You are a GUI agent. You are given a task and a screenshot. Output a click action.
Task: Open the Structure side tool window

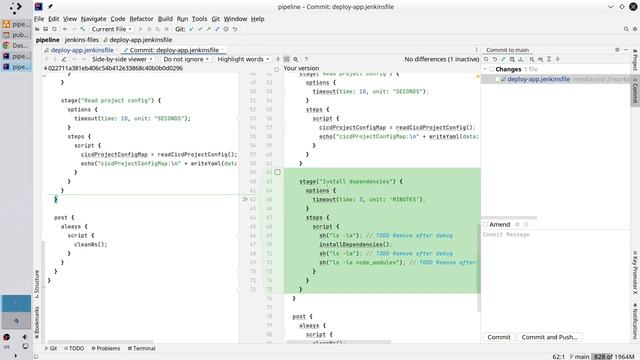(36, 284)
